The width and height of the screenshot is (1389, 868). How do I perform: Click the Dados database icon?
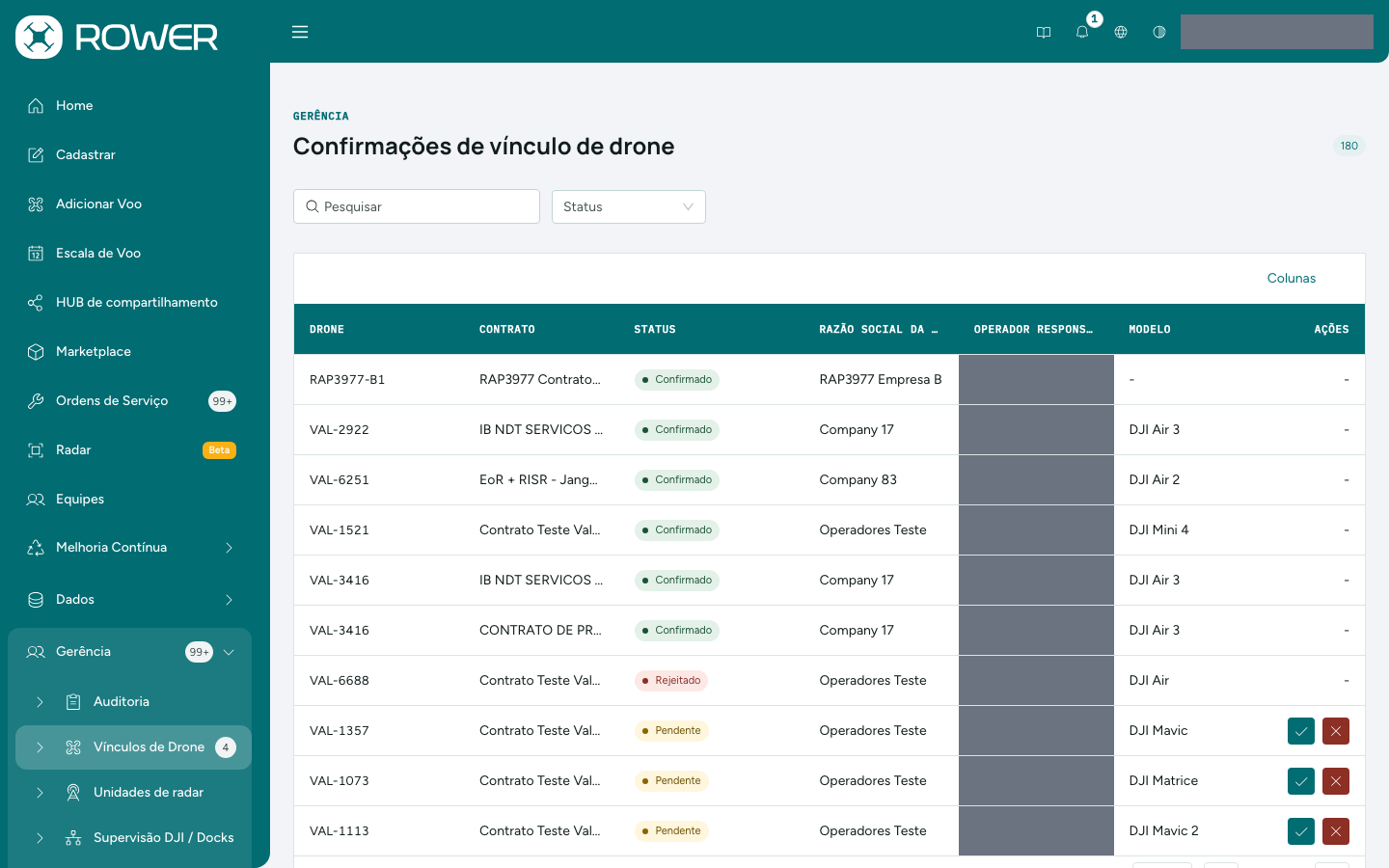tap(36, 599)
